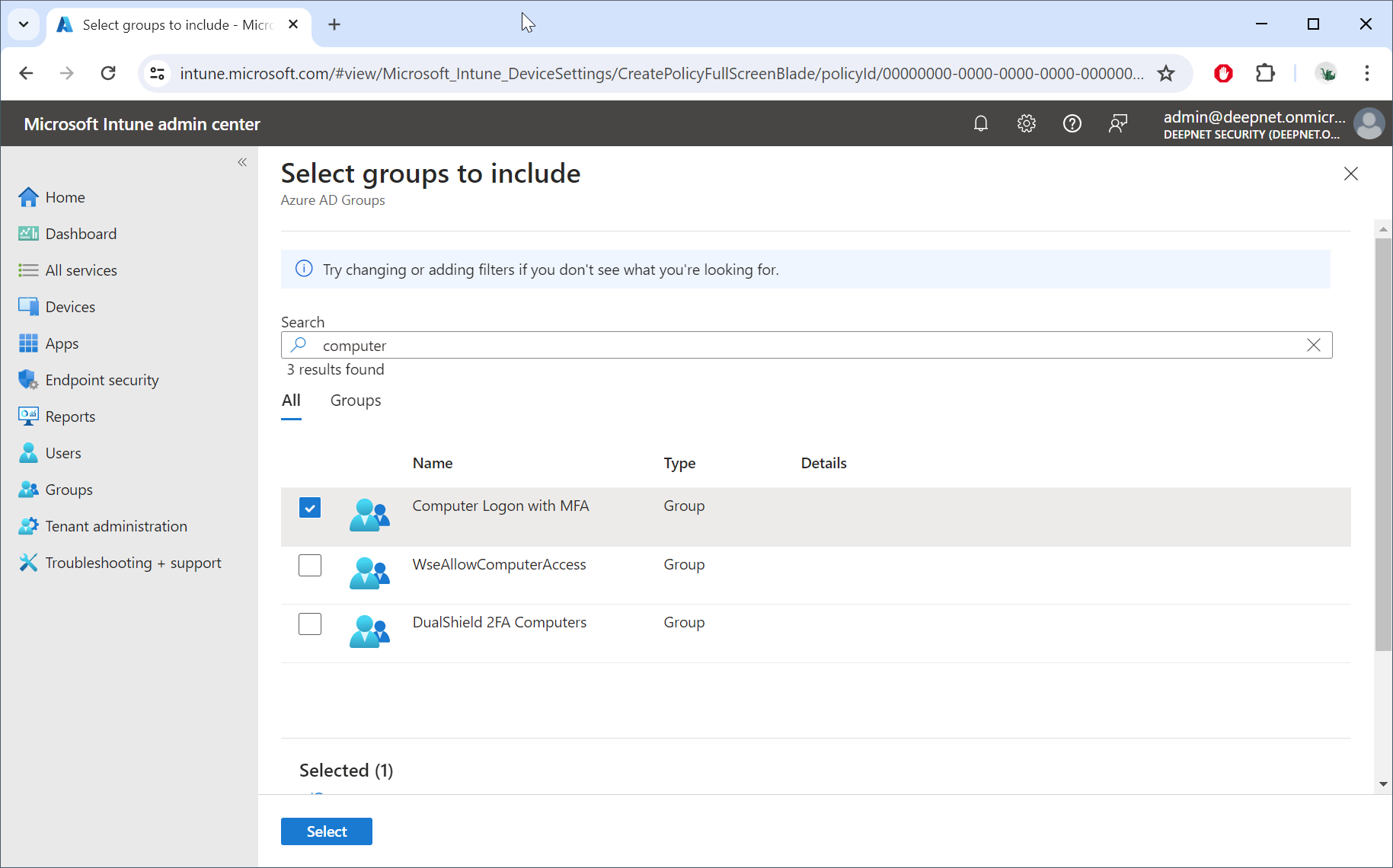Open the feedback icon in header

click(x=1117, y=123)
